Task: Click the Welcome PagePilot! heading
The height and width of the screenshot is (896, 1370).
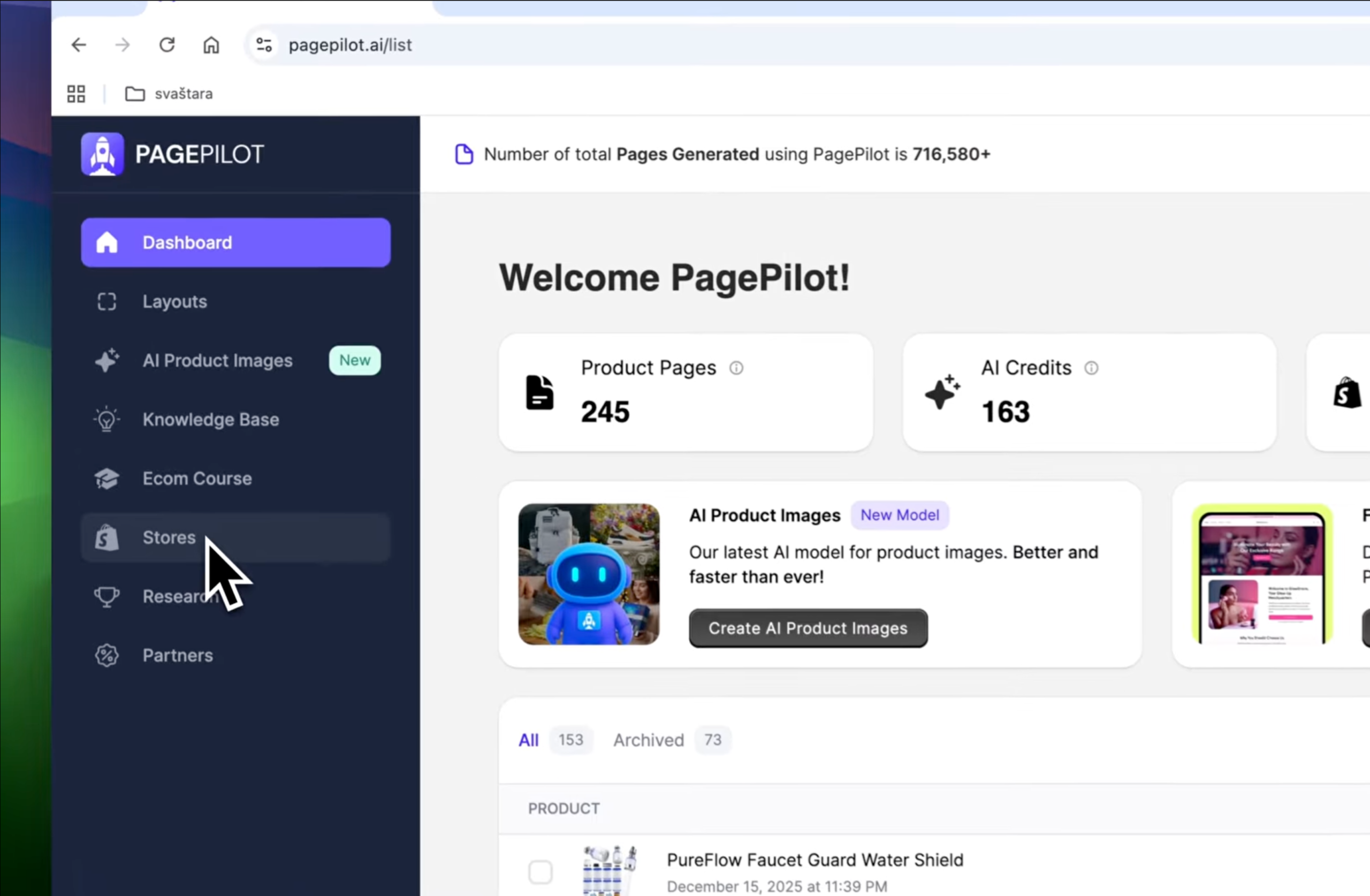Action: coord(675,278)
